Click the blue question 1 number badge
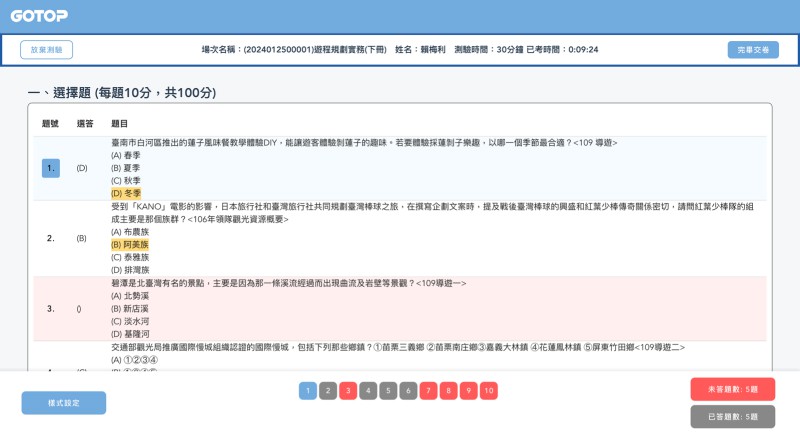The image size is (800, 435). (x=51, y=168)
